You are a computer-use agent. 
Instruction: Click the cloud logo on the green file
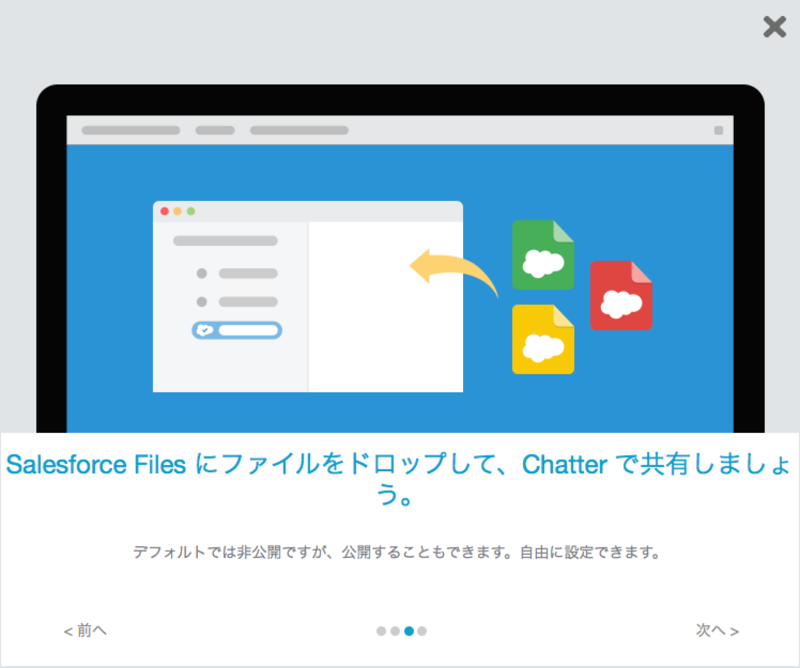(545, 260)
